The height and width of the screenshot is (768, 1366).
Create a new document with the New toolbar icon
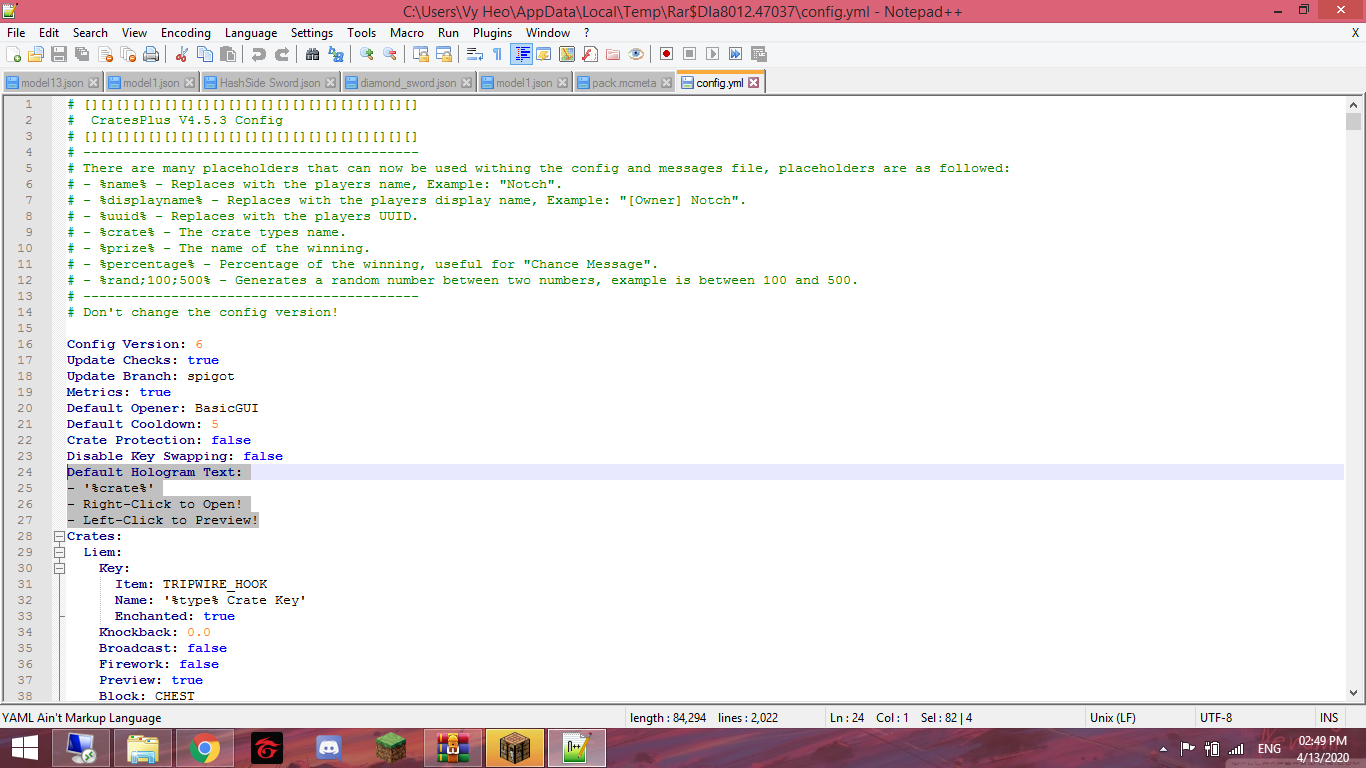tap(14, 54)
